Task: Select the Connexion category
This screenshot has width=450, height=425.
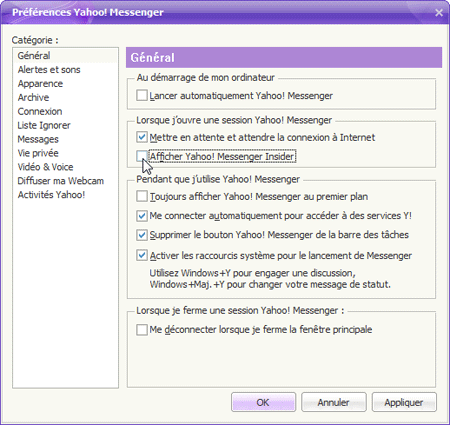Action: pos(65,111)
